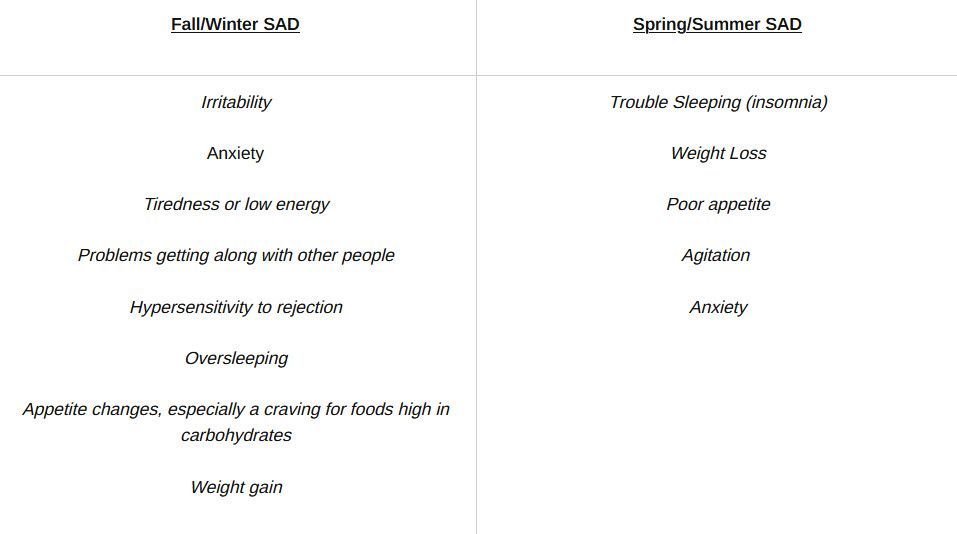957x534 pixels.
Task: Click Anxiety in the Spring/Summer column
Action: pos(718,307)
